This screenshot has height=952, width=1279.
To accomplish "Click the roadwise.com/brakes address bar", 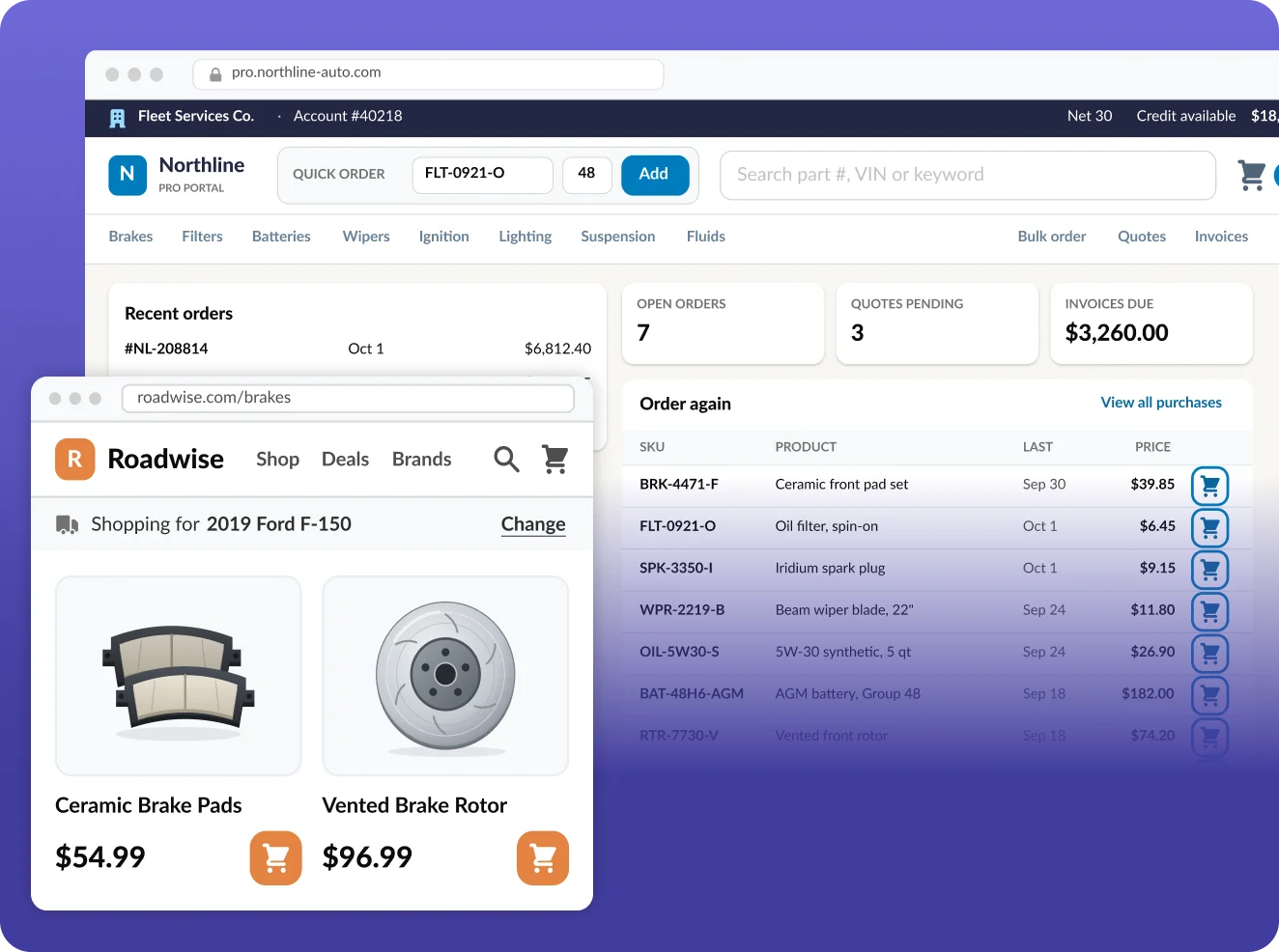I will pos(348,398).
